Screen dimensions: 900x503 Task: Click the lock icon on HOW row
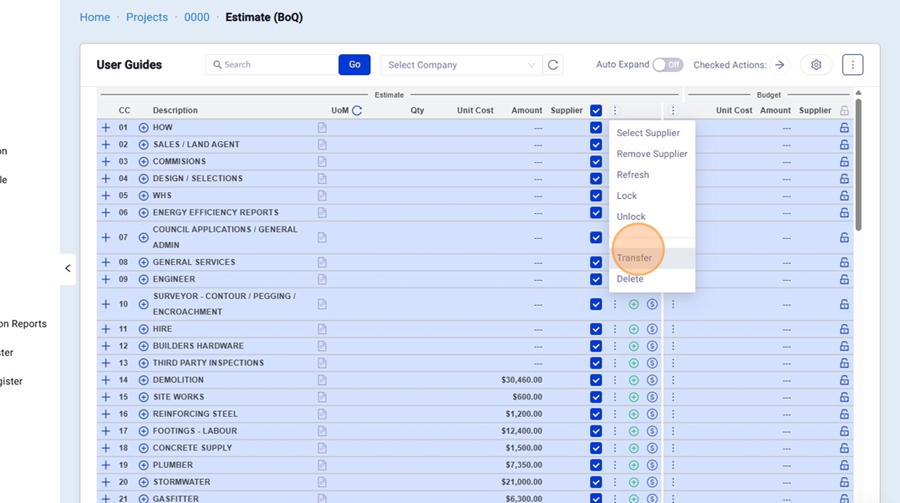click(844, 128)
